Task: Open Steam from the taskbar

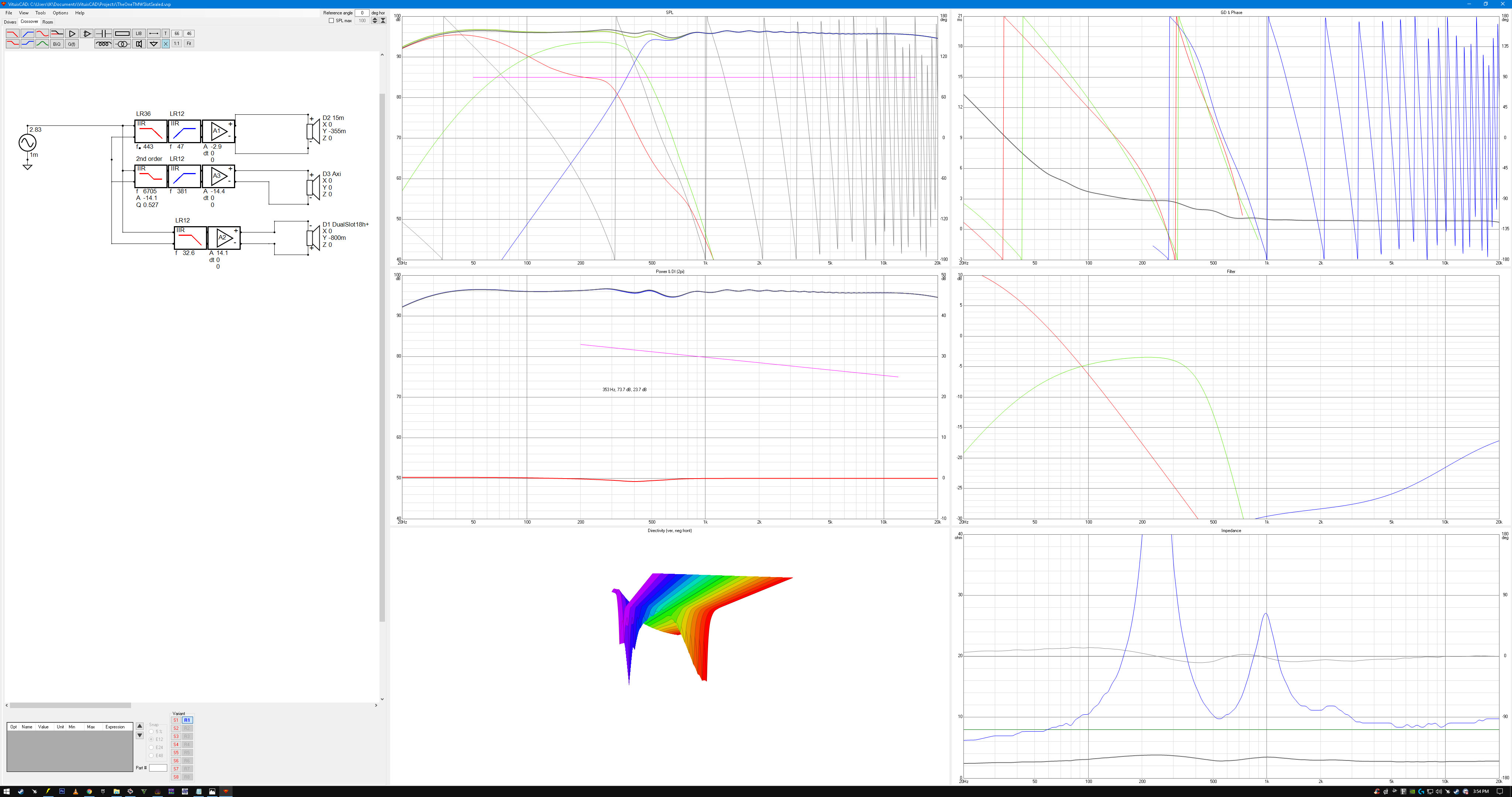Action: click(21, 792)
